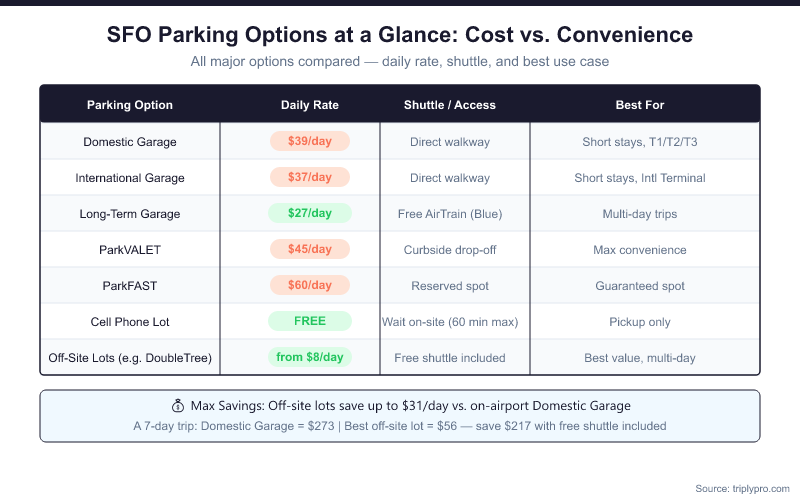This screenshot has height=500, width=800.
Task: Select the green FREE badge
Action: 310,321
